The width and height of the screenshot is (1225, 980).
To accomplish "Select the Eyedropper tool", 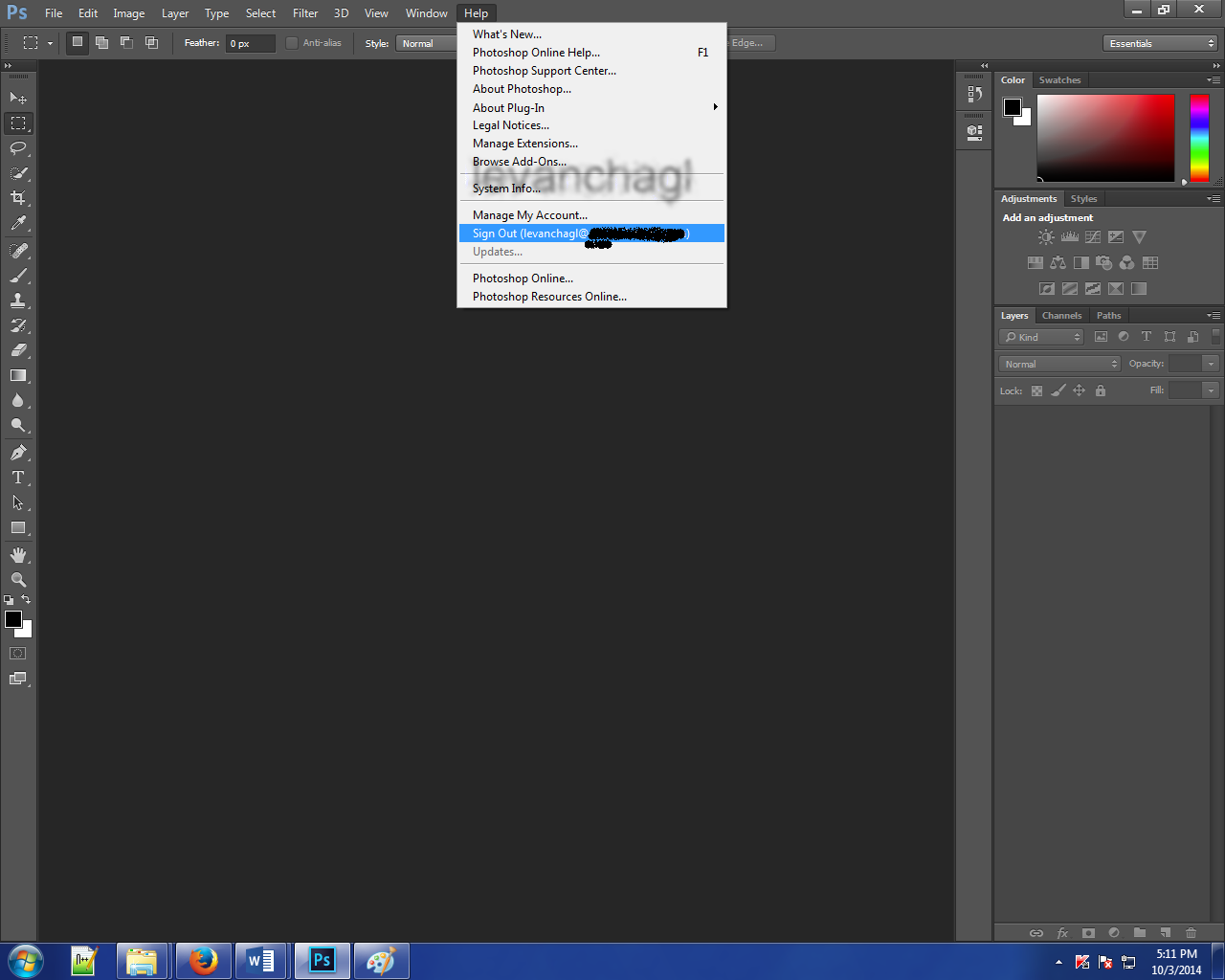I will 18,223.
